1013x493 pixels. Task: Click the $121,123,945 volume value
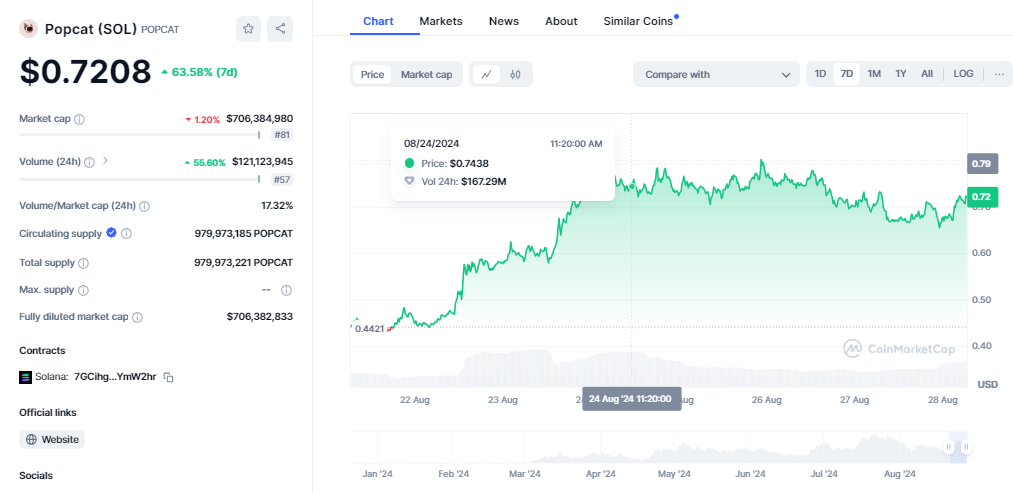pyautogui.click(x=262, y=162)
